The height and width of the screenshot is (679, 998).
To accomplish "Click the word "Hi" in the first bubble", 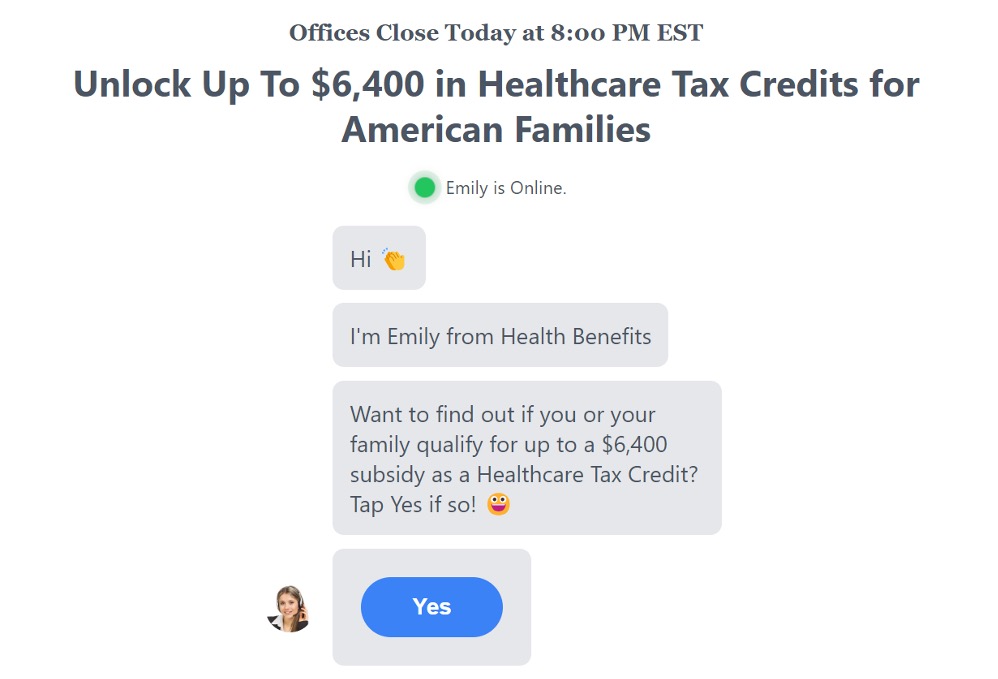I will pyautogui.click(x=360, y=259).
